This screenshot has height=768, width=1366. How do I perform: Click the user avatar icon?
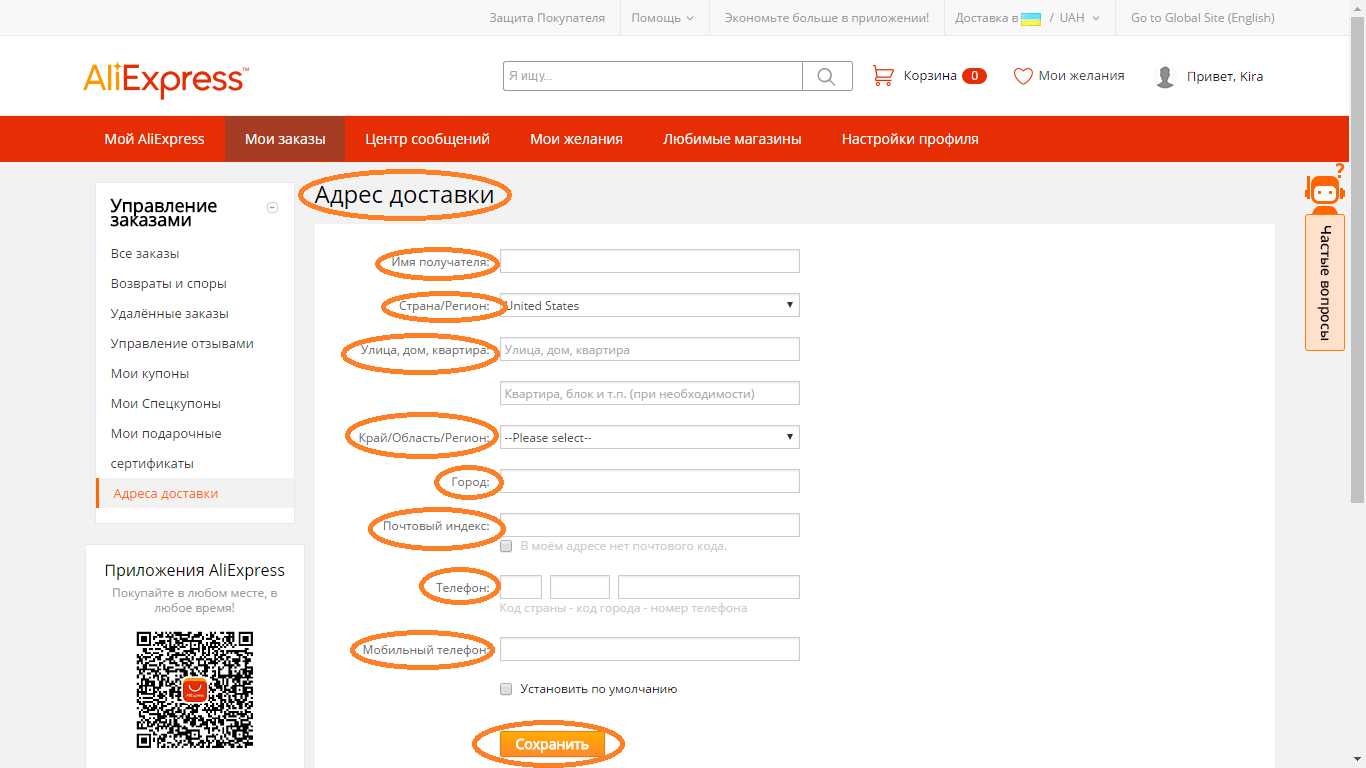pyautogui.click(x=1165, y=77)
